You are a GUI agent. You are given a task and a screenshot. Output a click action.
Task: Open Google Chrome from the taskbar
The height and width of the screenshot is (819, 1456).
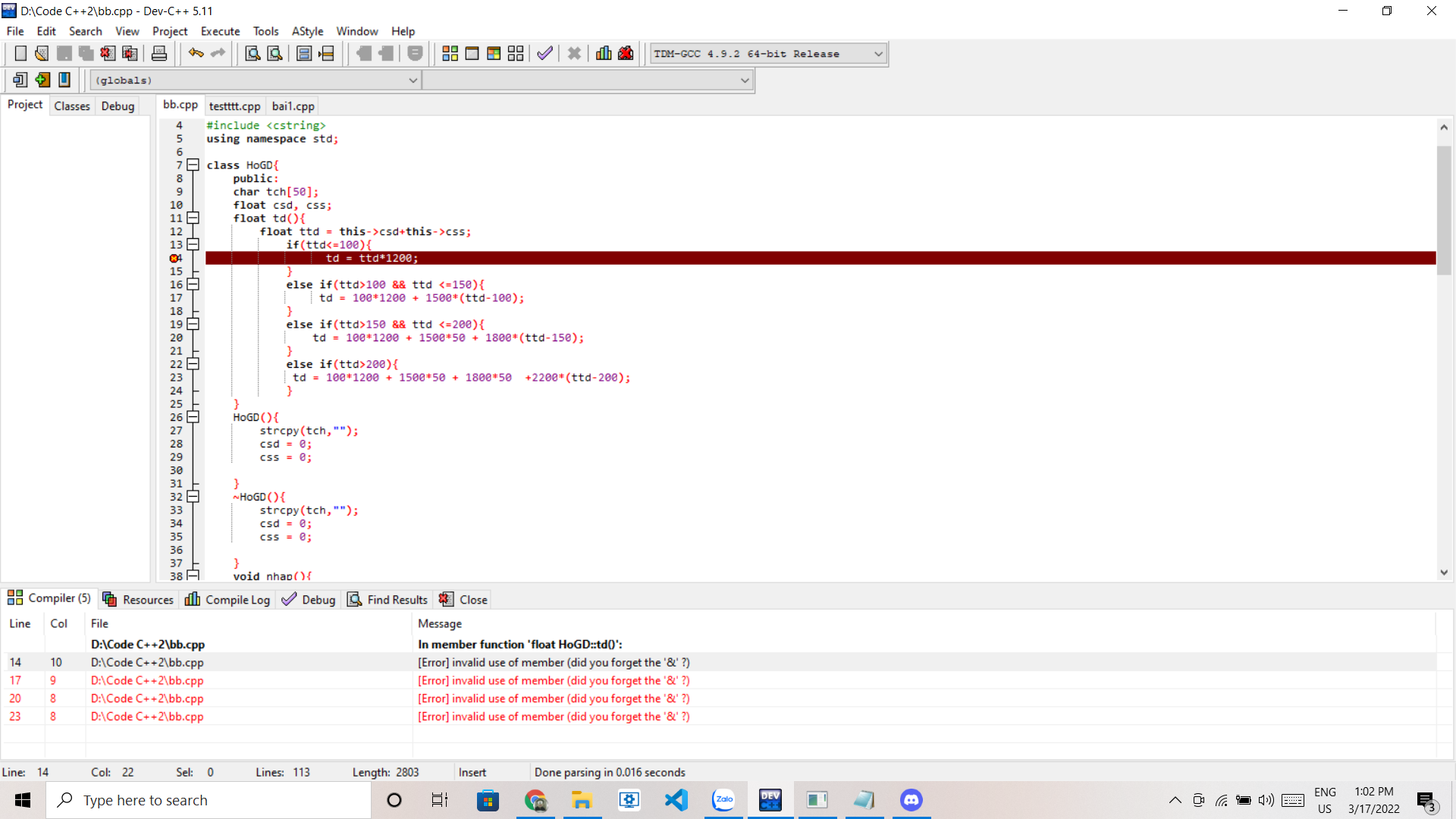535,800
